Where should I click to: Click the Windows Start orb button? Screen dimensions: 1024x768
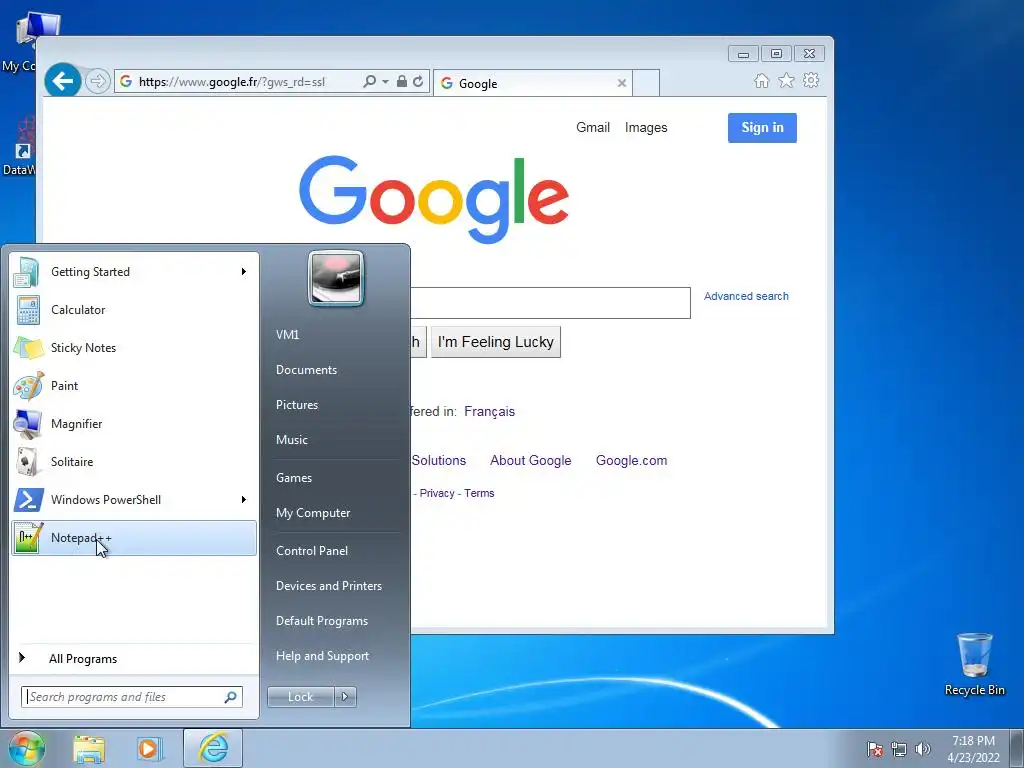click(26, 748)
